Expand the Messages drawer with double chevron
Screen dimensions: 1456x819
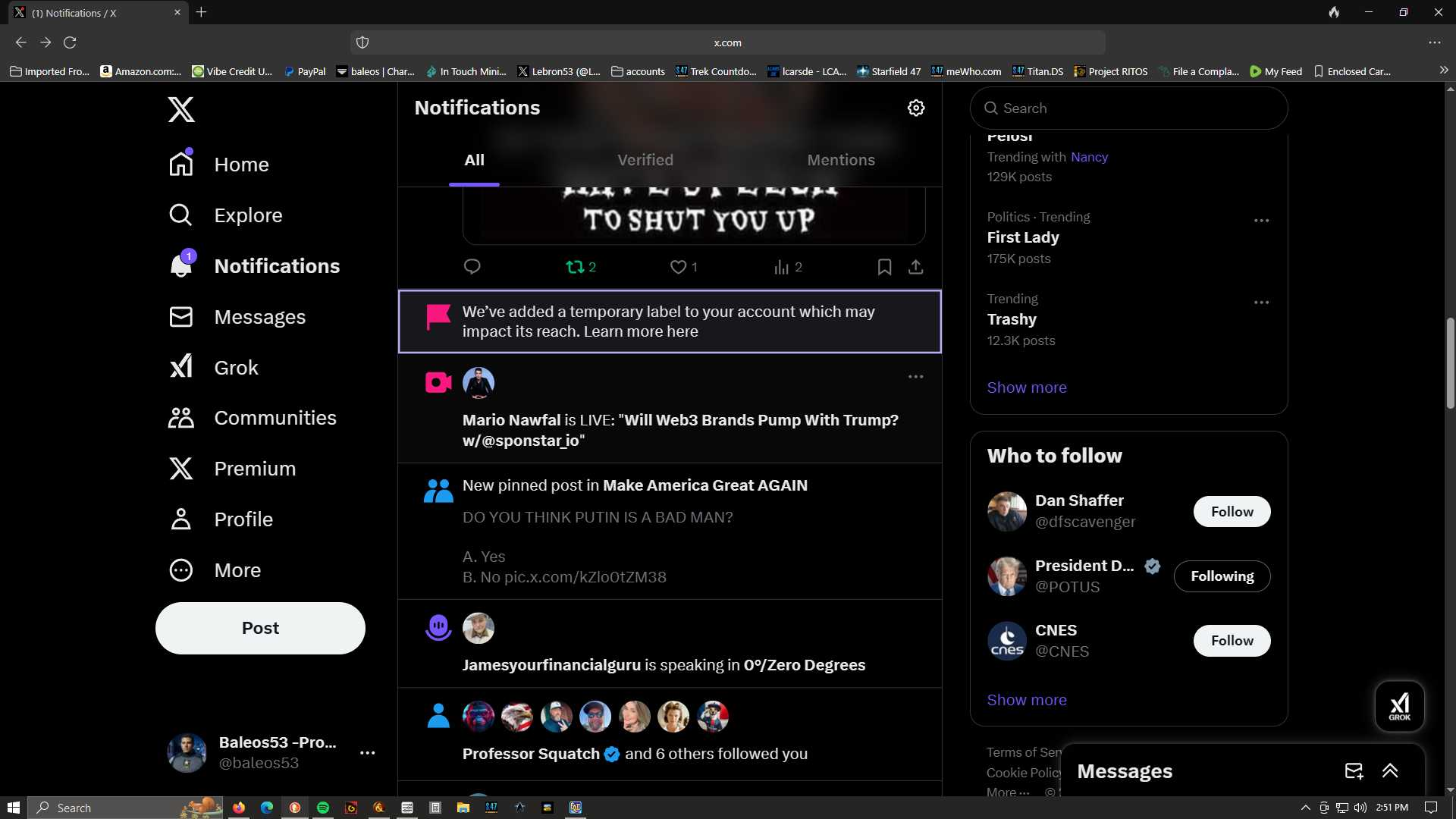[x=1390, y=771]
